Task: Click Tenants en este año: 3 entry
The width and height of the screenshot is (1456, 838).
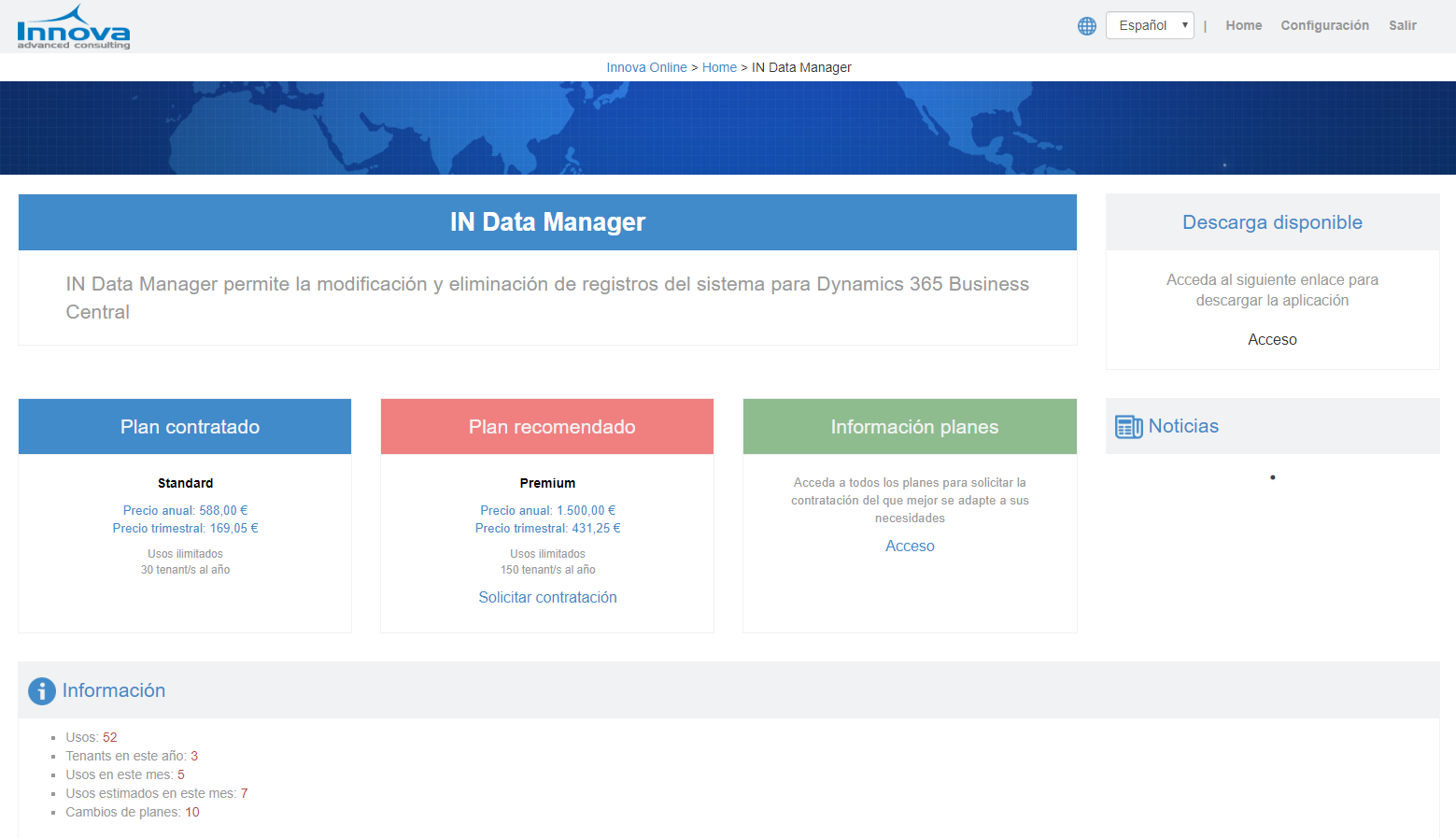Action: pyautogui.click(x=132, y=757)
